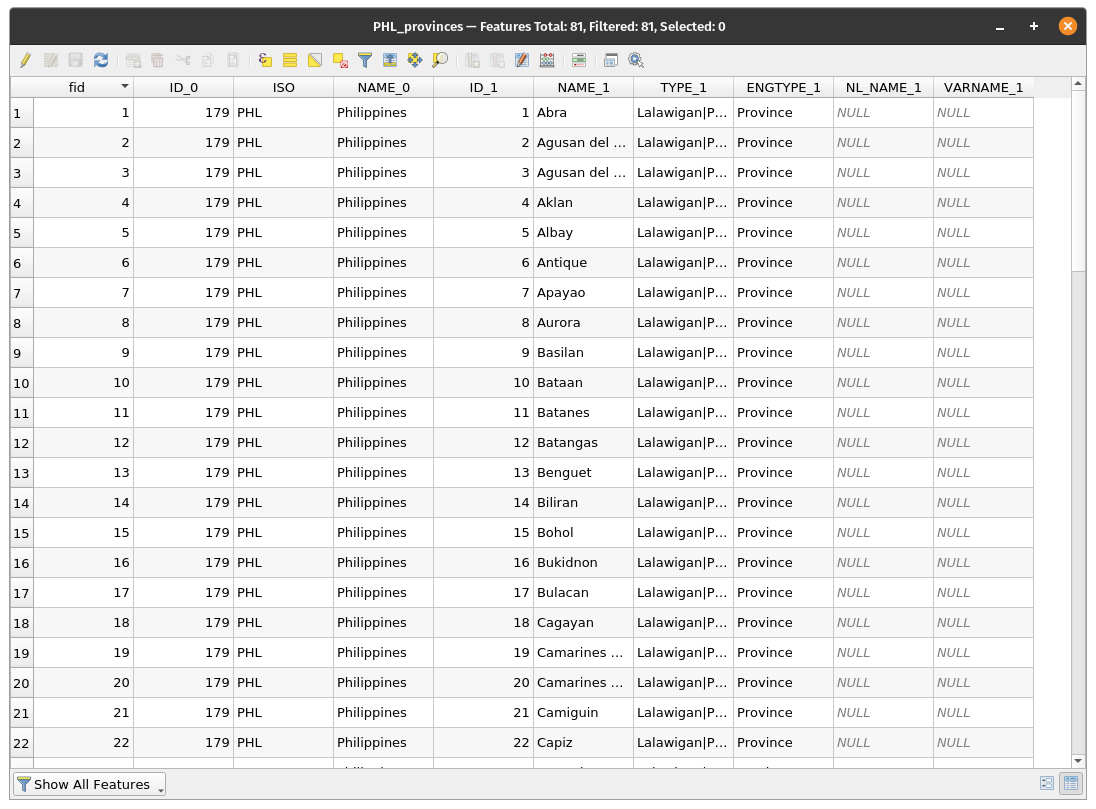Toggle editing mode with pencil icon
Viewport: 1096px width, 809px height.
tap(25, 60)
